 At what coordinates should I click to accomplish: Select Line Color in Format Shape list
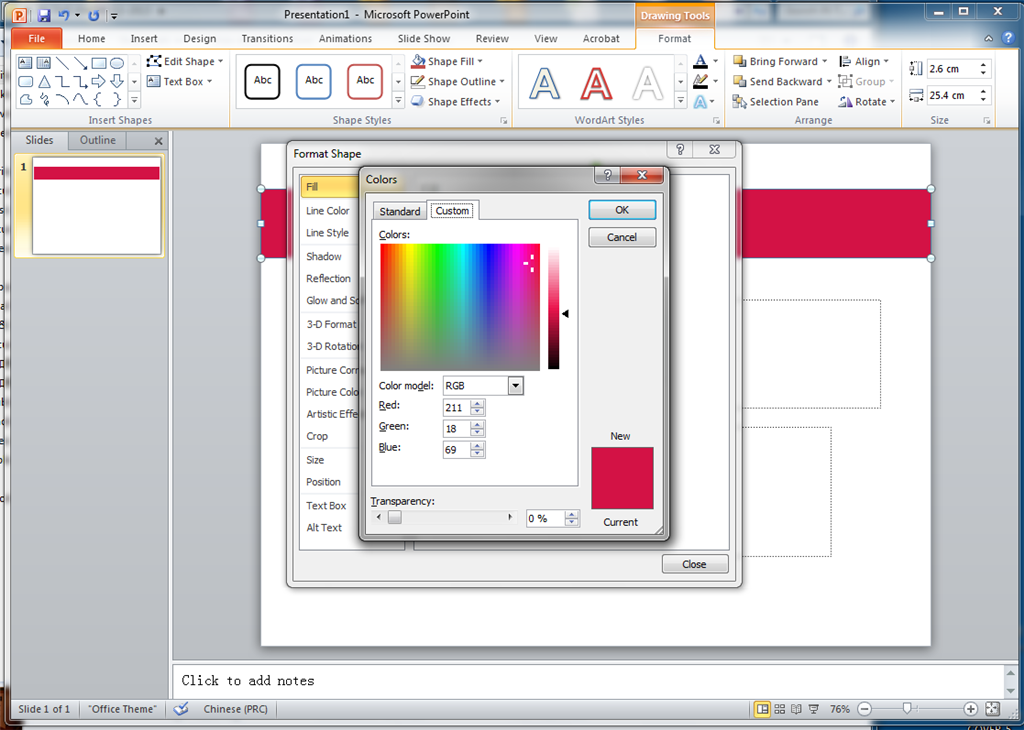[x=328, y=210]
